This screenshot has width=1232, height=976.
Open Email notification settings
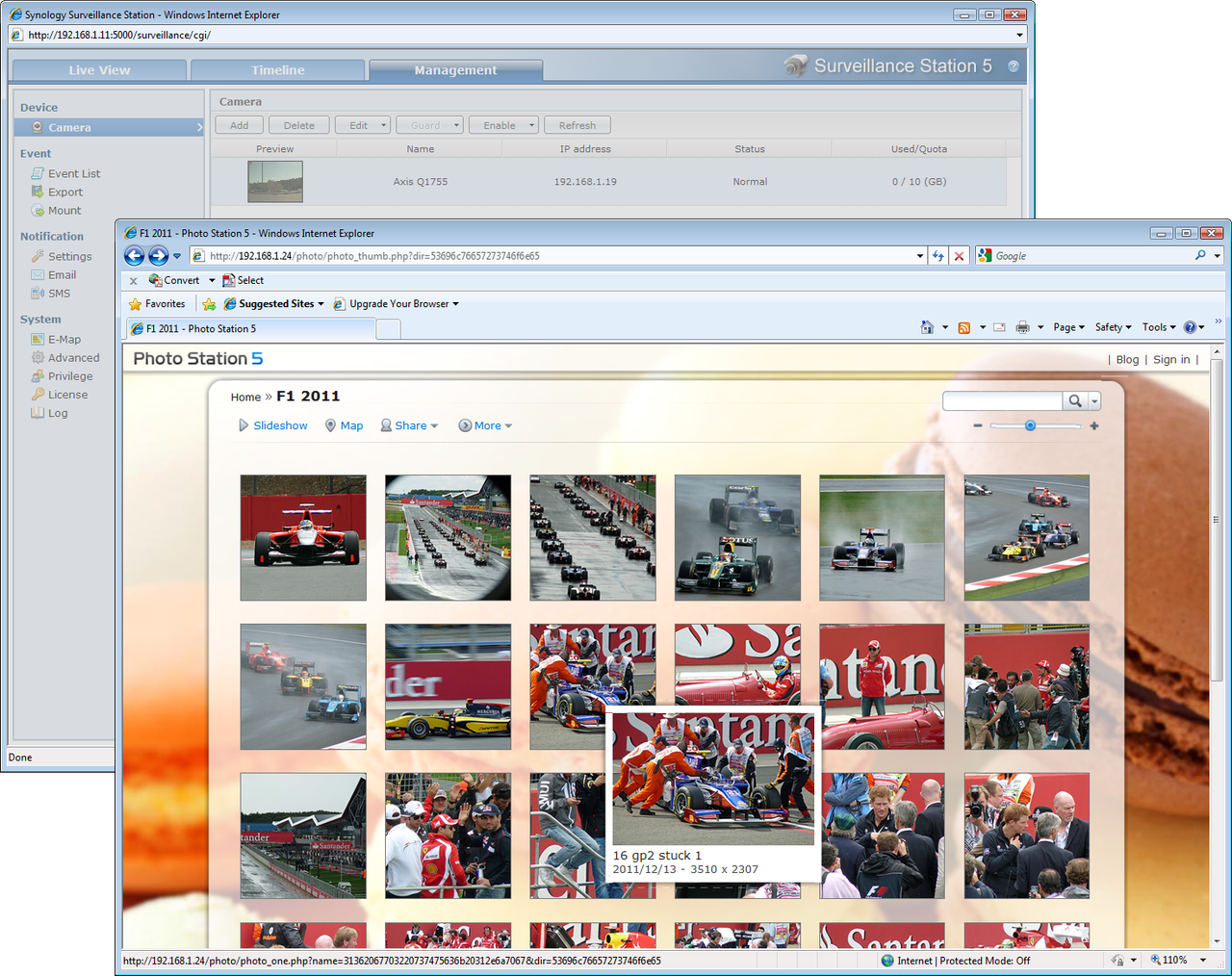tap(53, 275)
